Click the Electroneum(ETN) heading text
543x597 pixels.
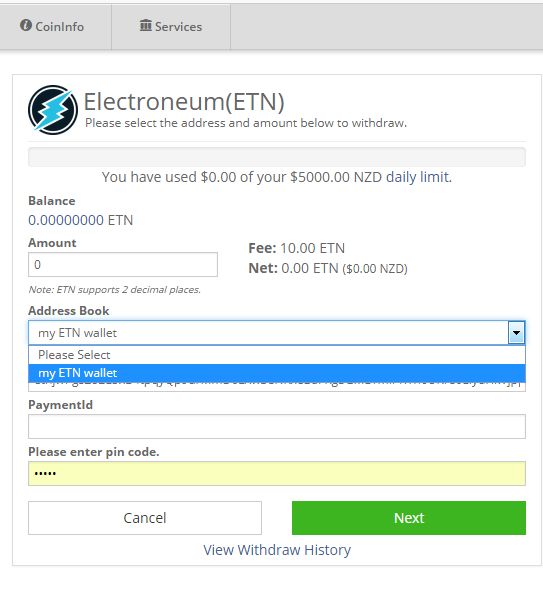click(x=184, y=102)
